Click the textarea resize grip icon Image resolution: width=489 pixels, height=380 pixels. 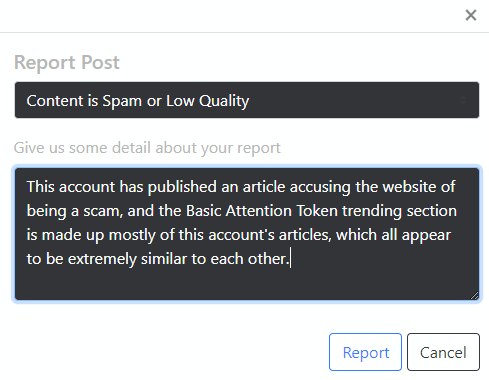(x=474, y=295)
